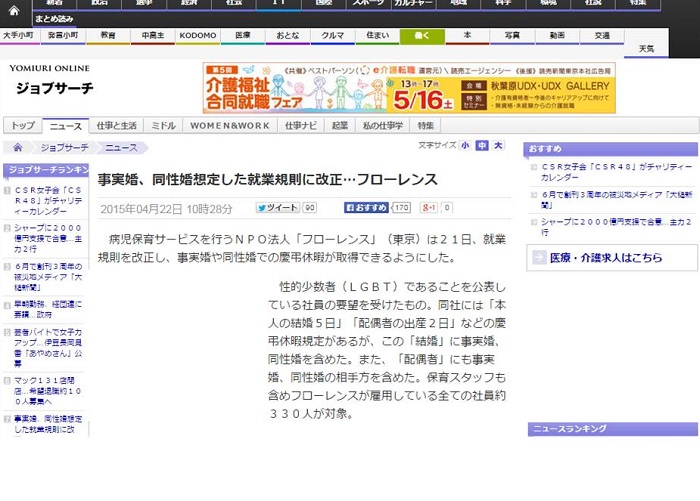This screenshot has height=501, width=700.
Task: Click the Twitter ツイート button
Action: point(278,208)
